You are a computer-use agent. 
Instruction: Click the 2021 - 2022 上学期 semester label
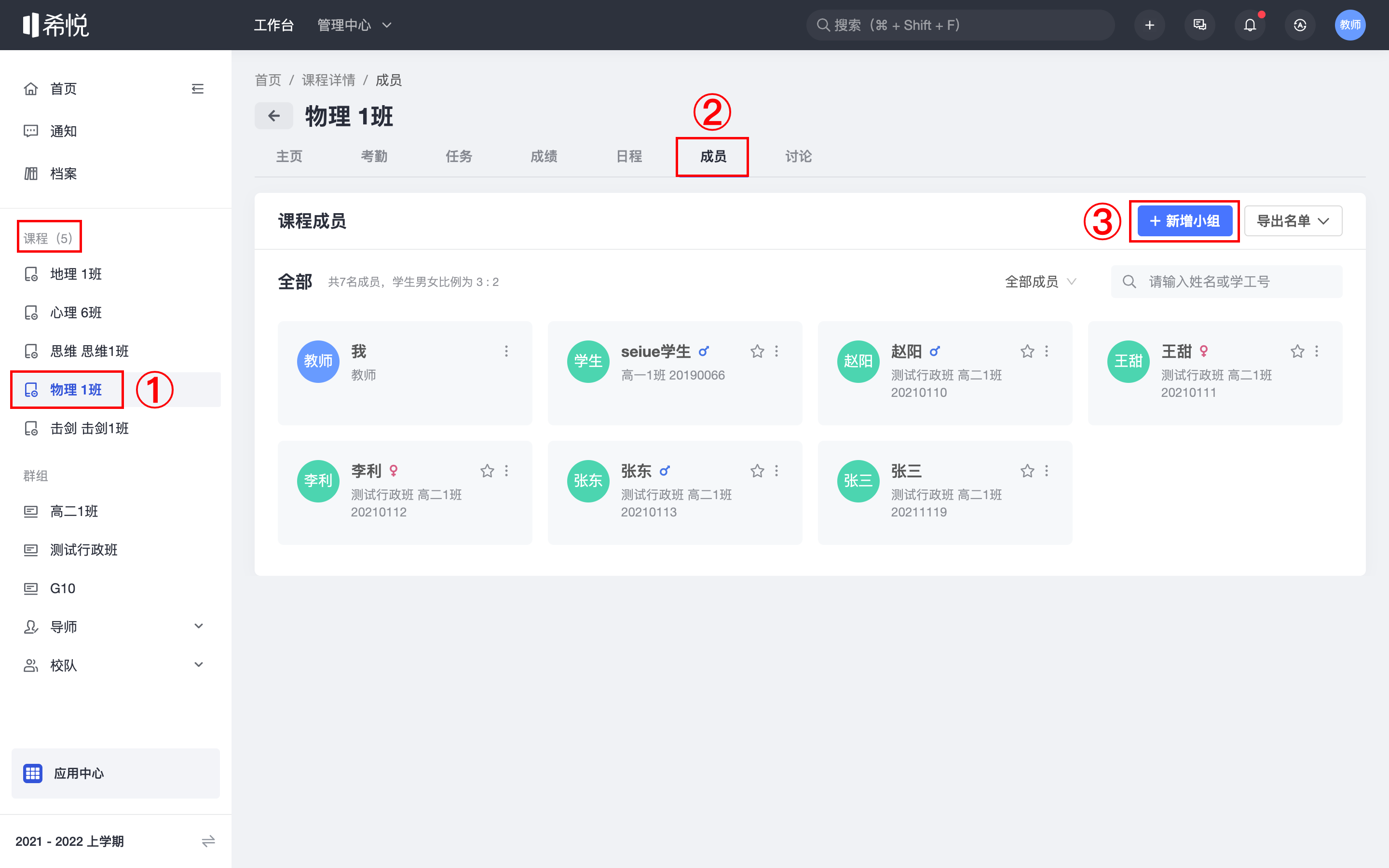point(69,841)
